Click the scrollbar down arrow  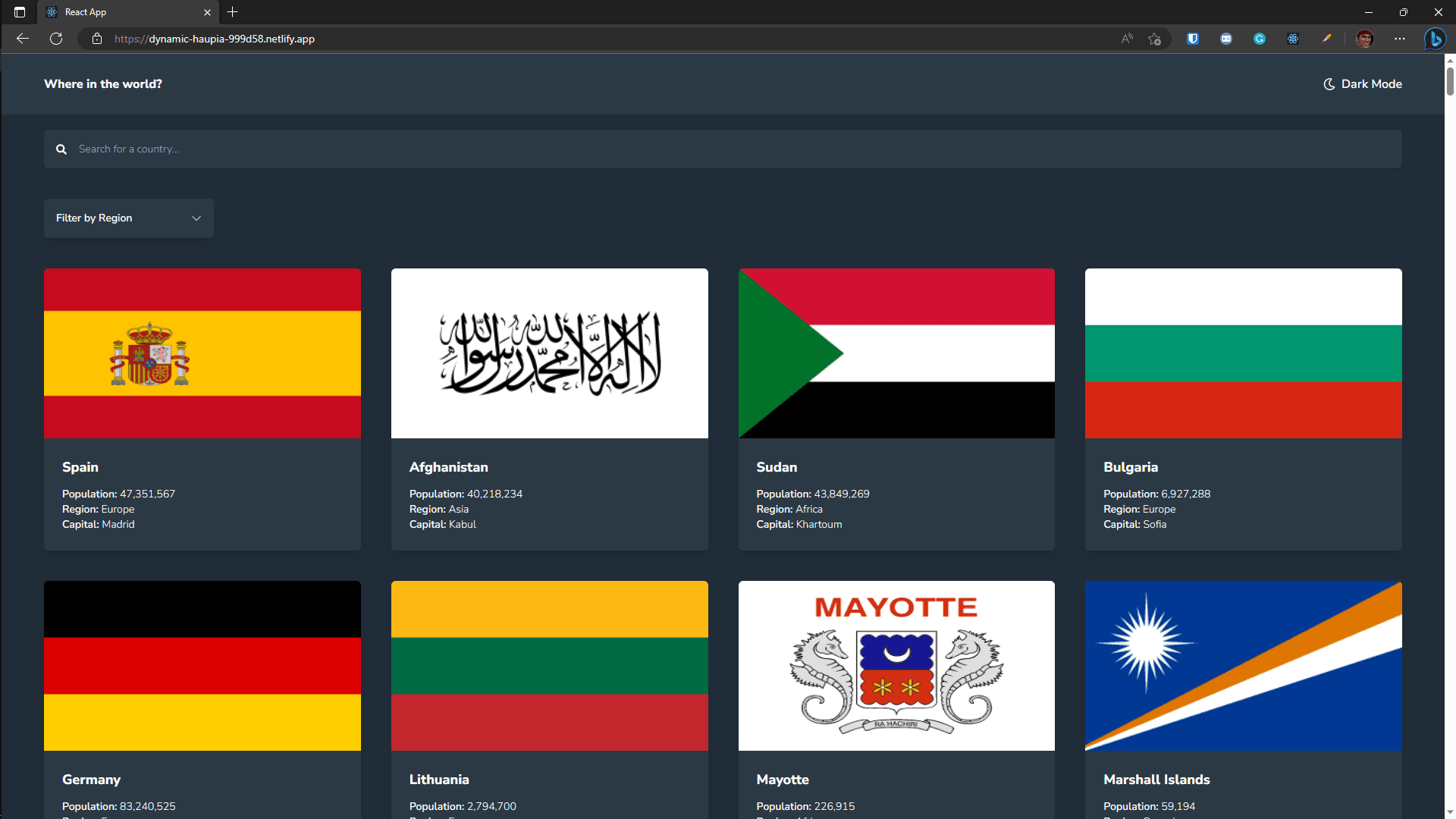pos(1450,812)
